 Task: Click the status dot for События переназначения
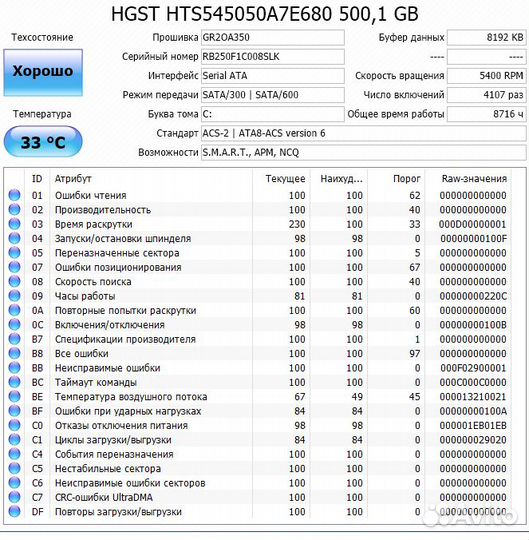[14, 454]
